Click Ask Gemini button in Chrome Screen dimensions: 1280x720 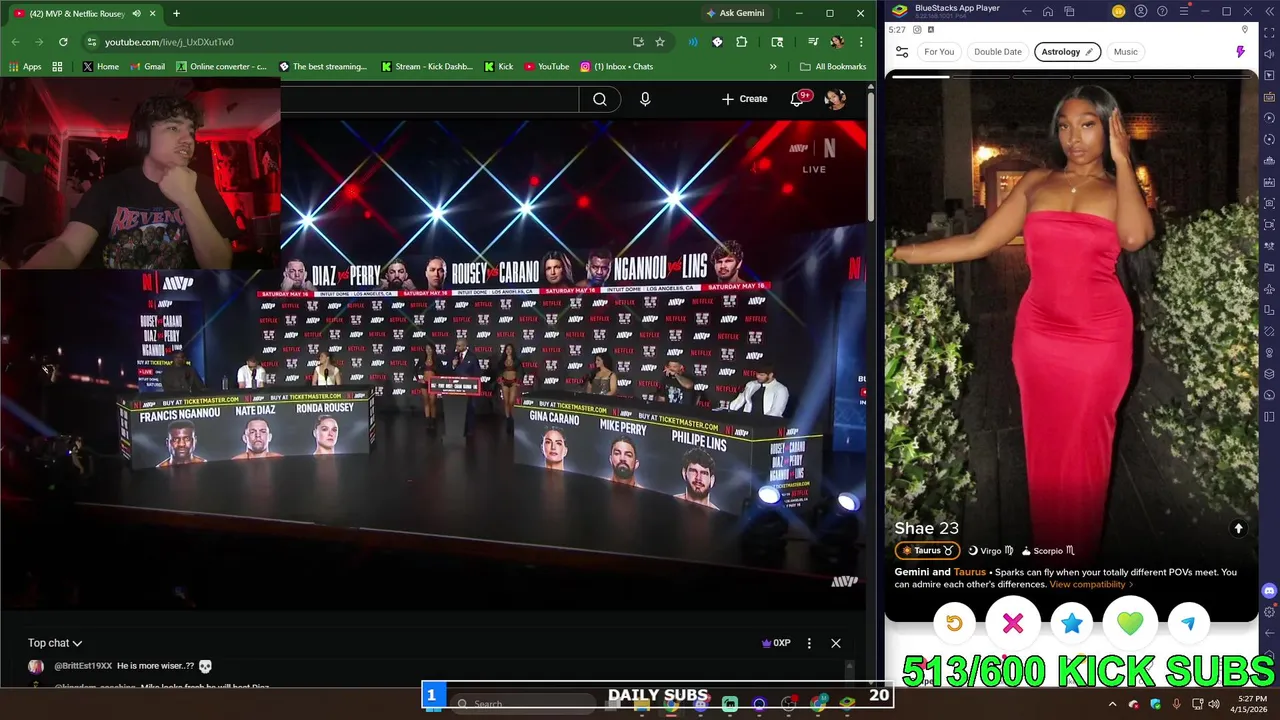click(x=735, y=13)
